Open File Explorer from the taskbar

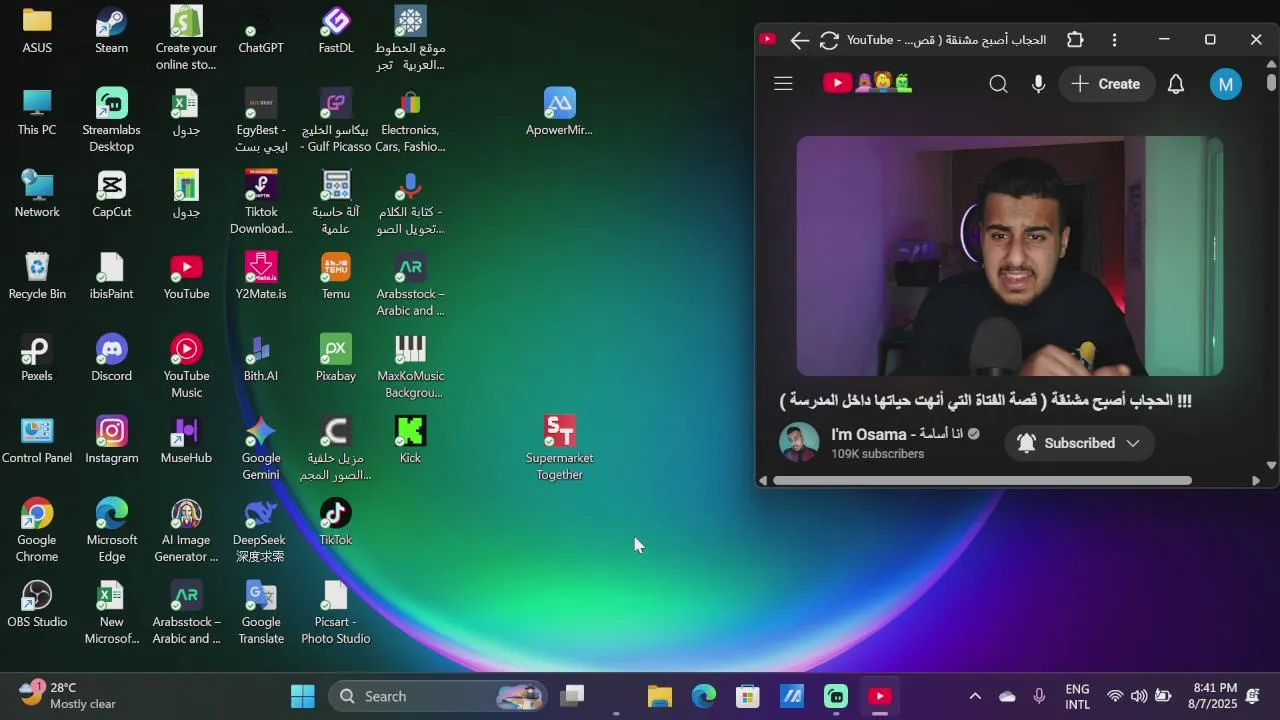coord(660,696)
